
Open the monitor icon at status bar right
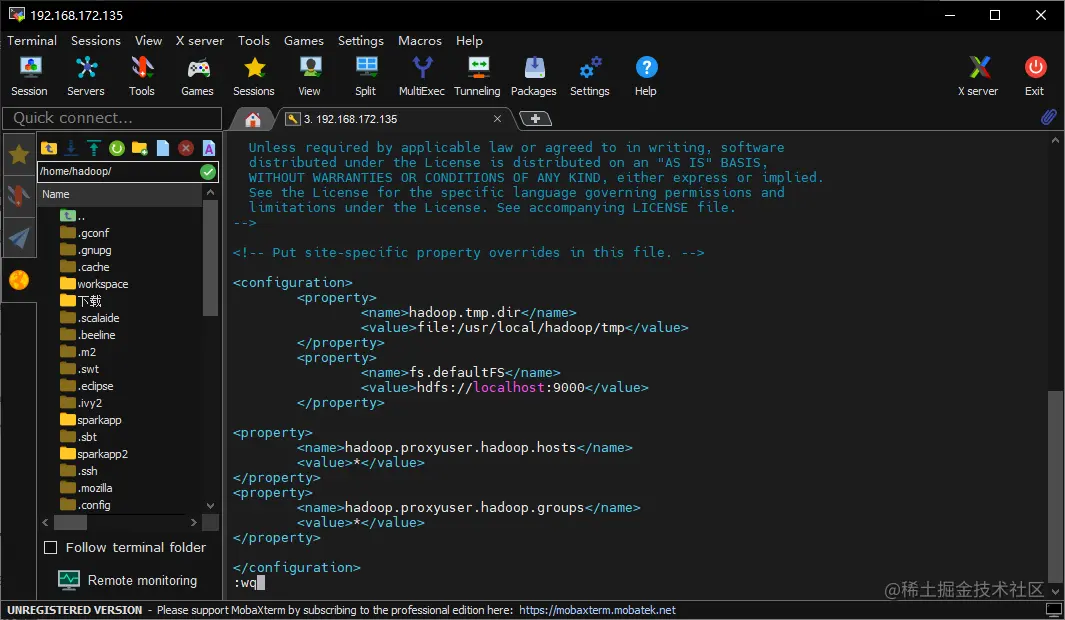(x=1053, y=610)
